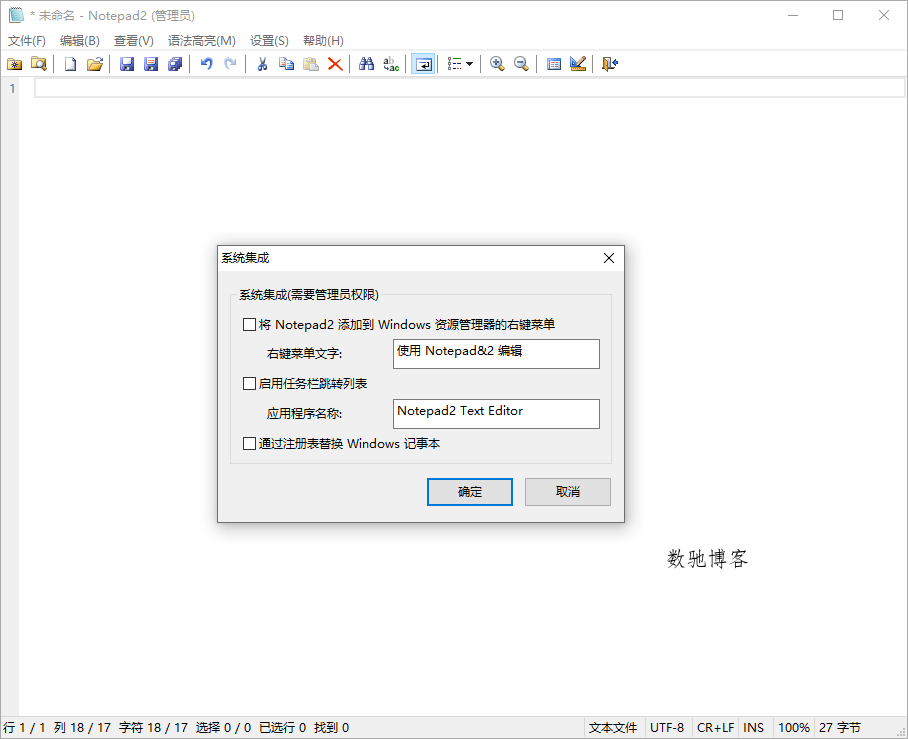Confirm the dialog with 确定 button
Image resolution: width=908 pixels, height=739 pixels.
(470, 492)
